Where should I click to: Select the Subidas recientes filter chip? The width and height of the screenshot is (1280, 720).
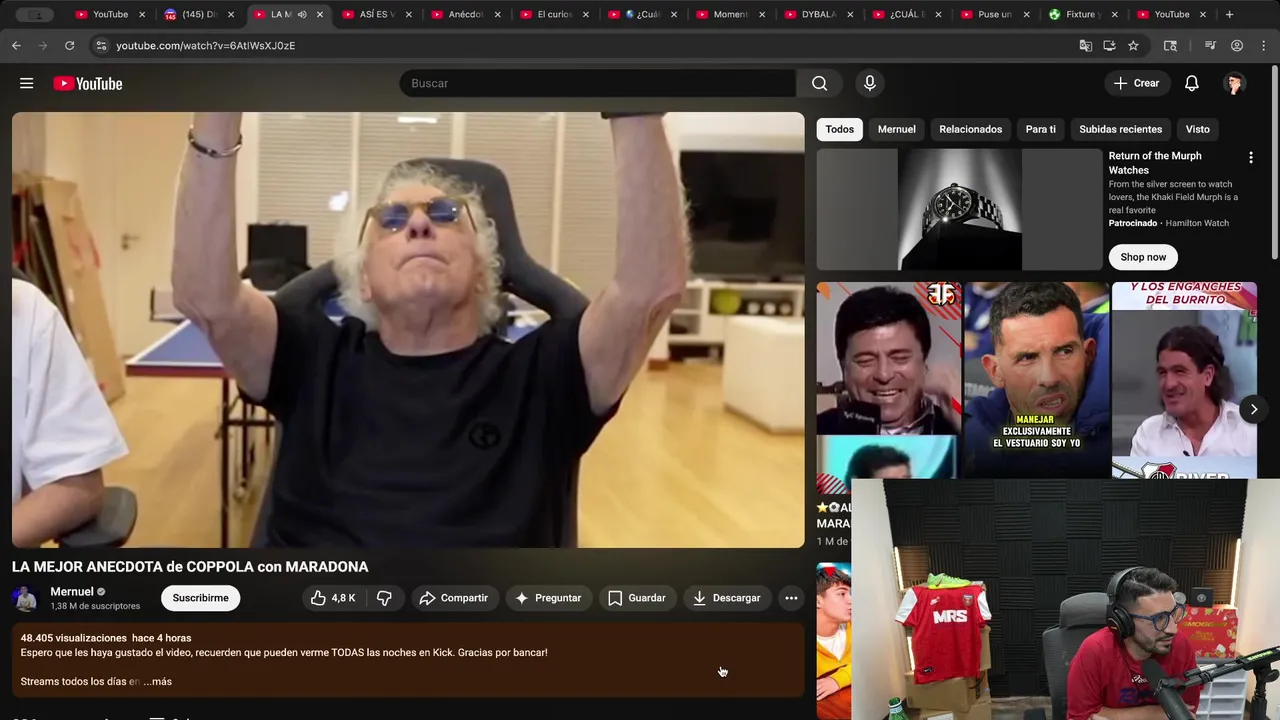click(x=1120, y=129)
